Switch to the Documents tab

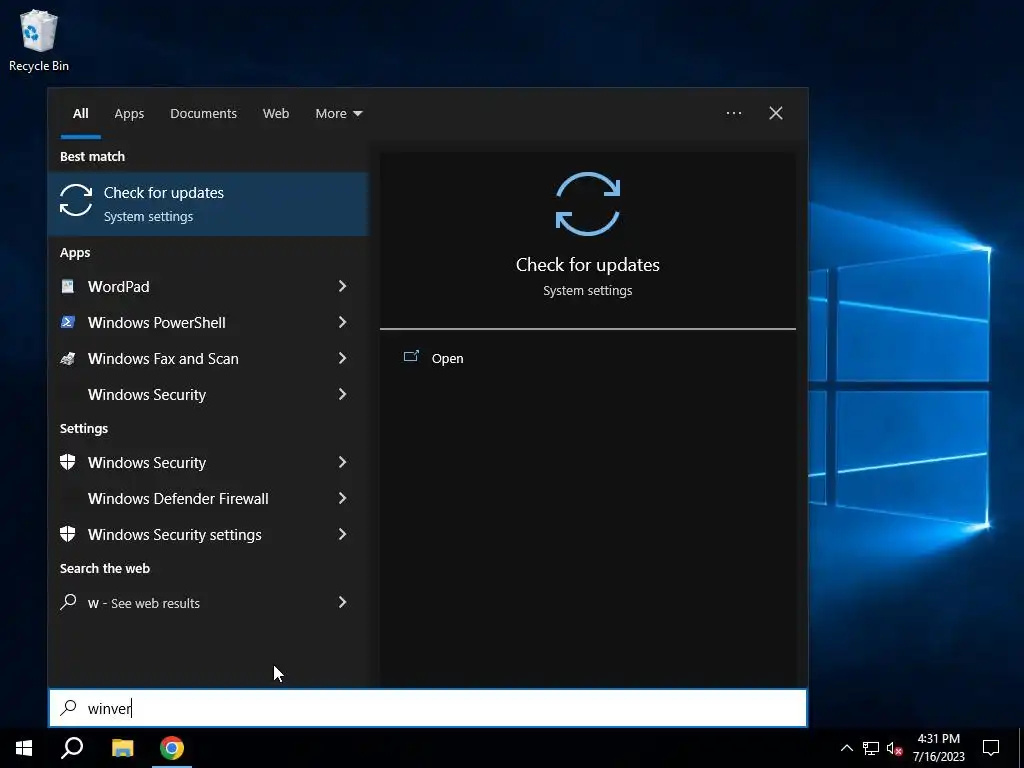coord(203,113)
